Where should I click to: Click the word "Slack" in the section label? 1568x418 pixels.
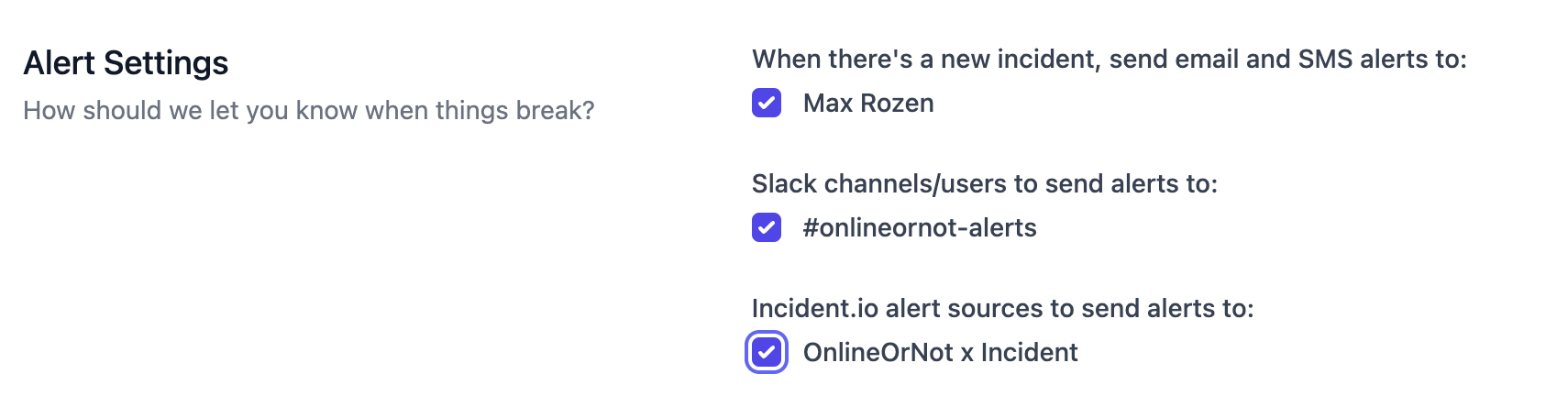point(784,184)
